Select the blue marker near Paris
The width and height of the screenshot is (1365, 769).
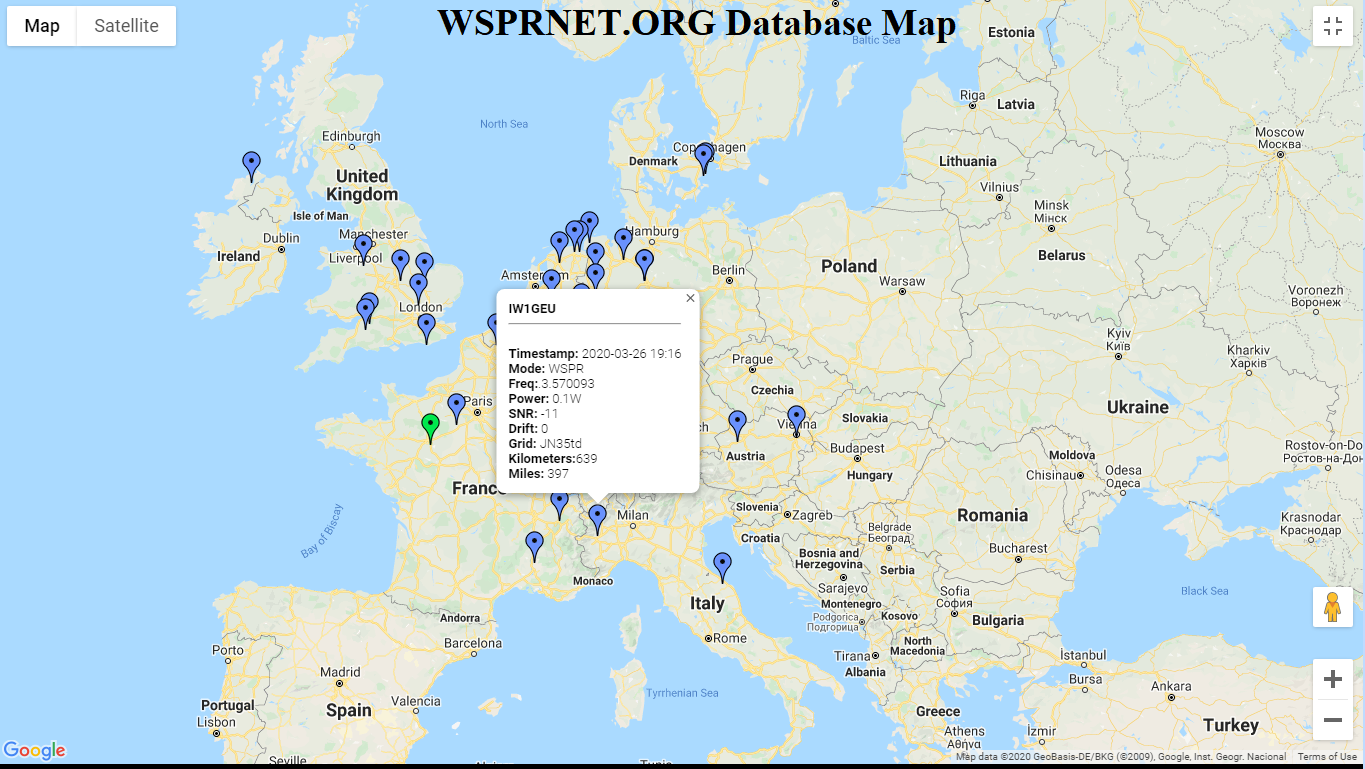point(457,408)
